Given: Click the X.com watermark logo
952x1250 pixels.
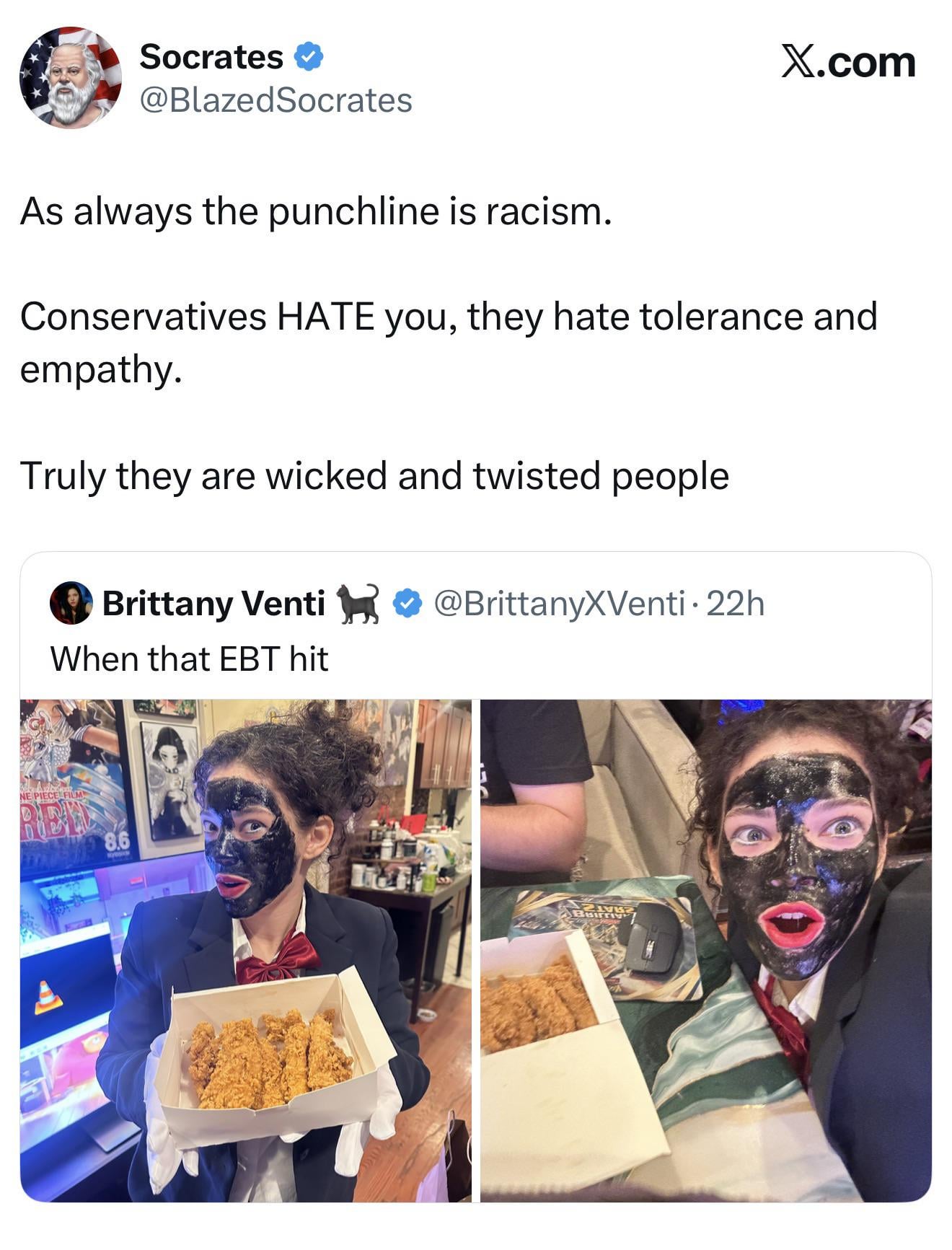Looking at the screenshot, I should pyautogui.click(x=849, y=62).
